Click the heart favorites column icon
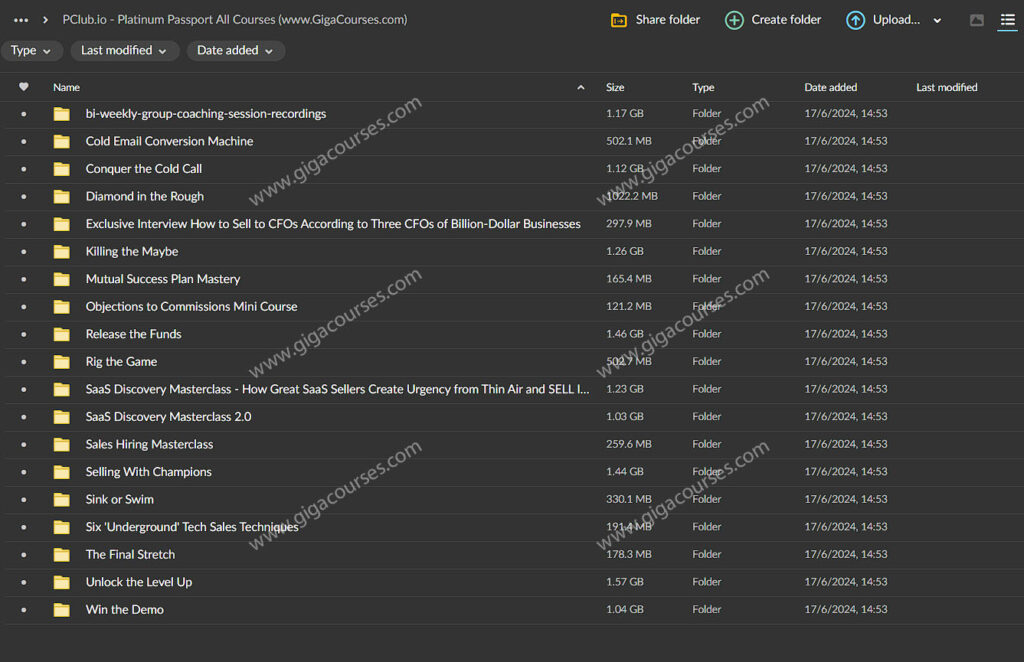The height and width of the screenshot is (662, 1024). point(24,87)
